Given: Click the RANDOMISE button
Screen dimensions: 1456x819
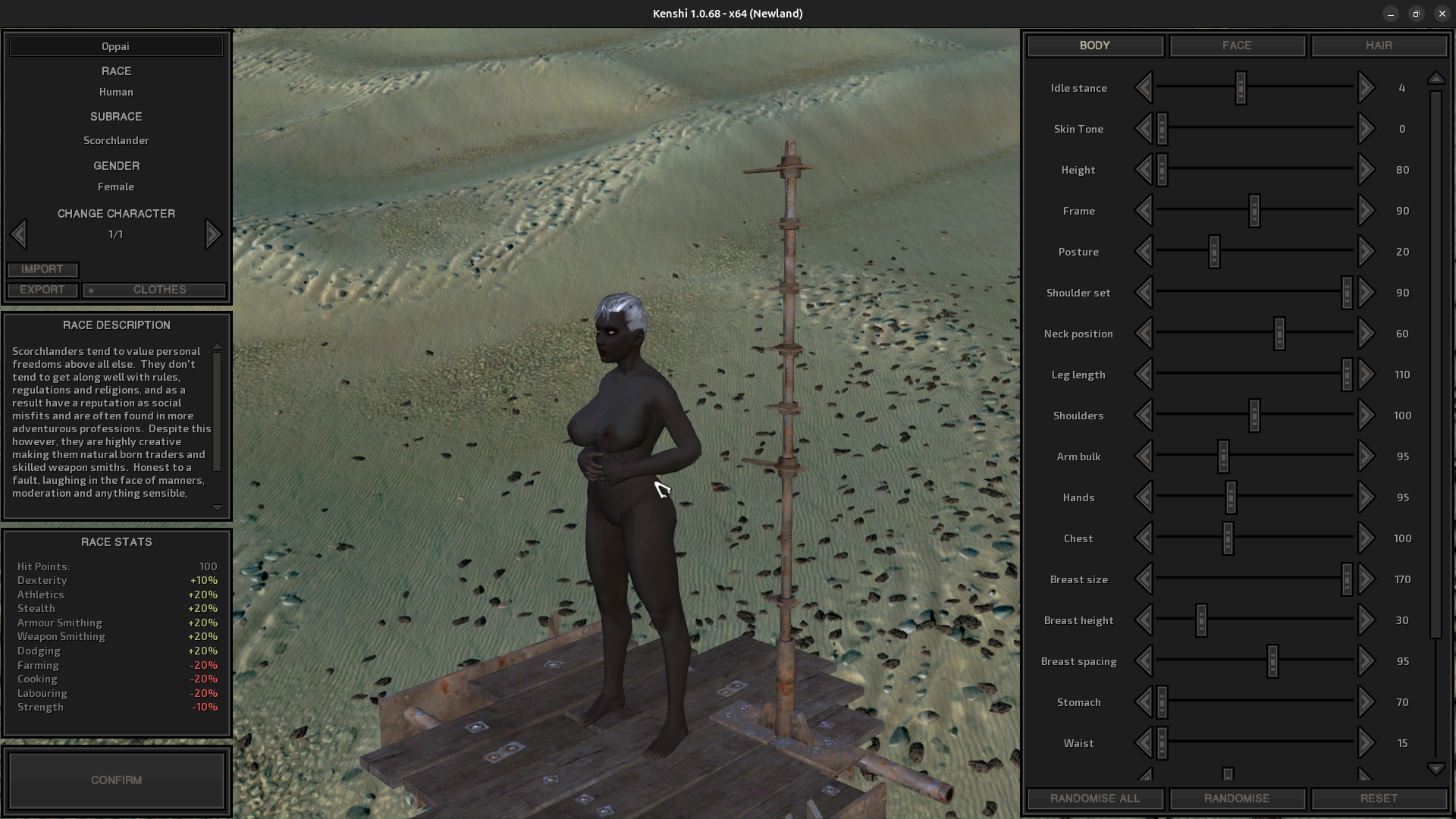Looking at the screenshot, I should coord(1237,799).
